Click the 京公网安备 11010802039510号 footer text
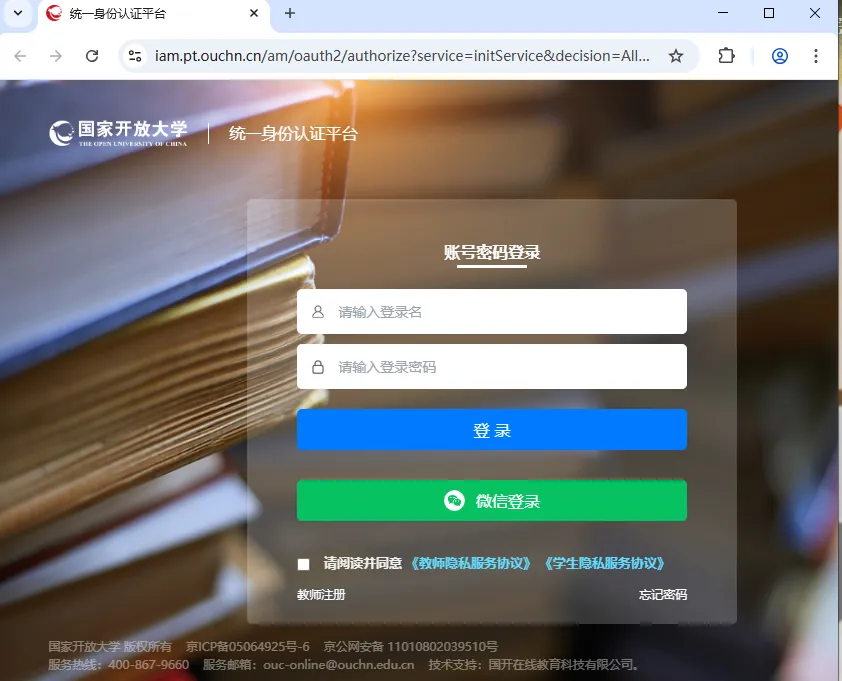The image size is (842, 681). (410, 646)
